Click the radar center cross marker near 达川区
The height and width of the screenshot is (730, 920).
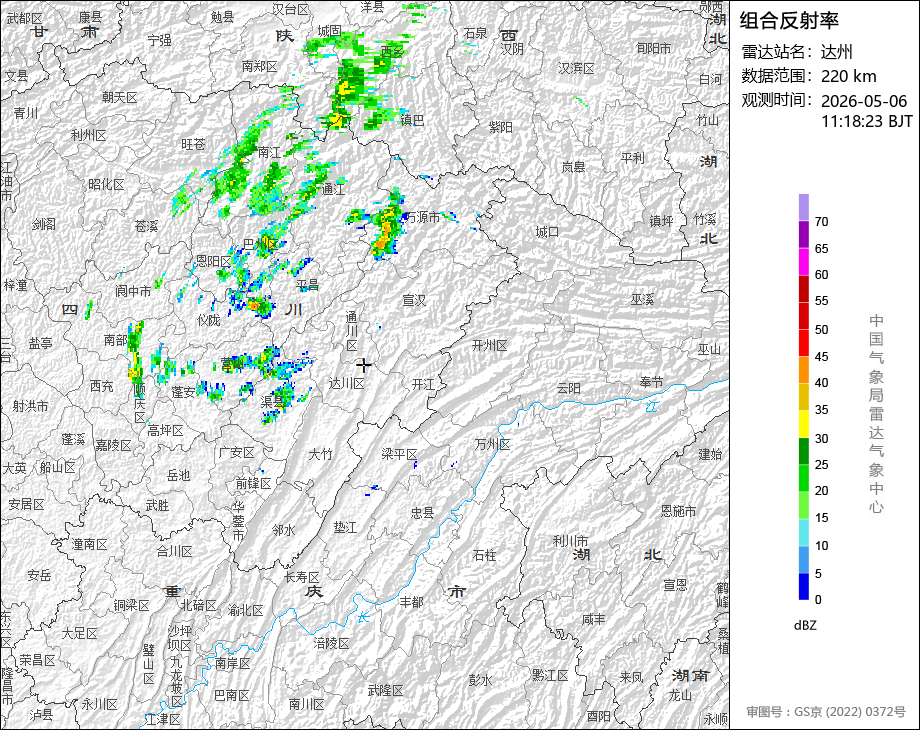(364, 366)
